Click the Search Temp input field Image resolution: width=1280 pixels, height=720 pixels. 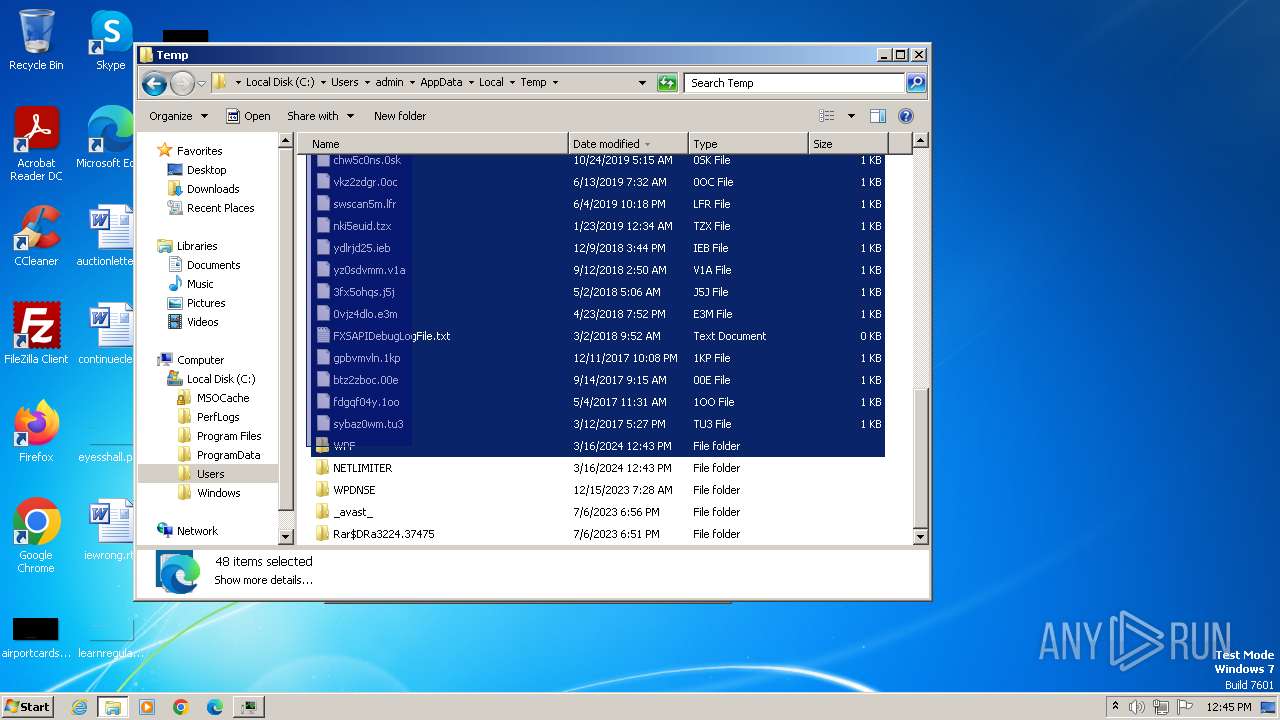[795, 83]
